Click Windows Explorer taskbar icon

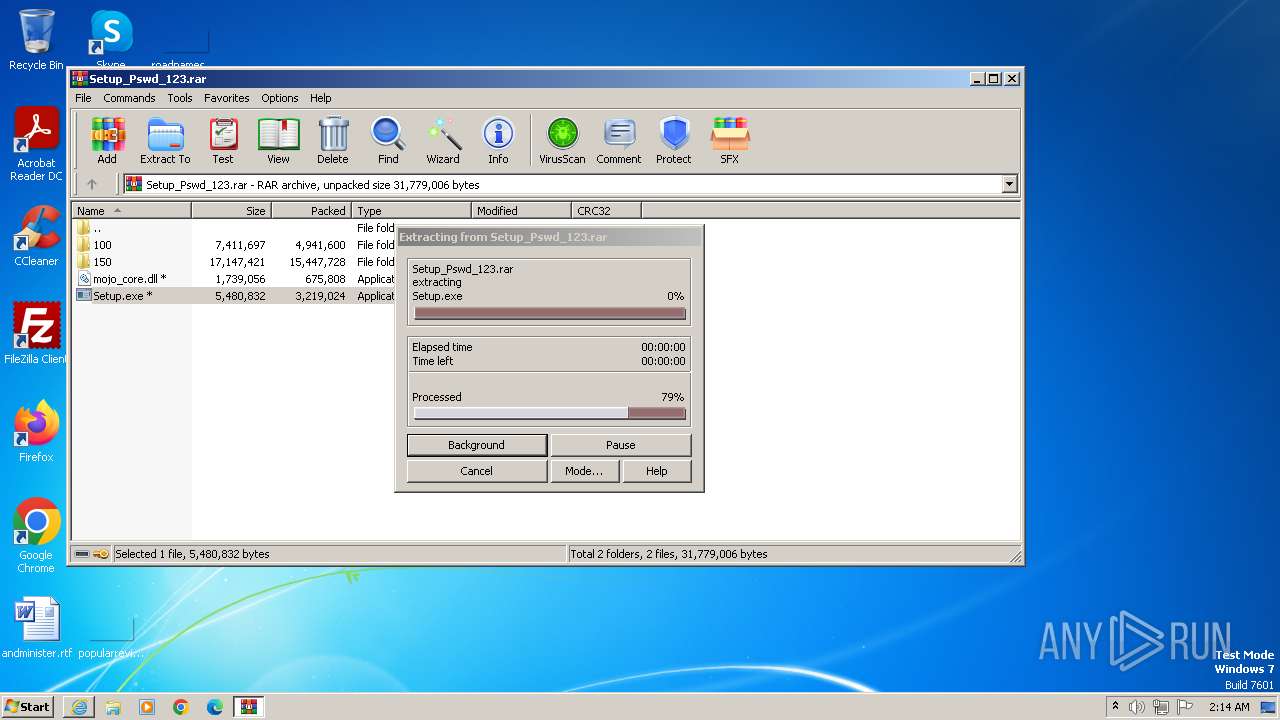point(113,707)
